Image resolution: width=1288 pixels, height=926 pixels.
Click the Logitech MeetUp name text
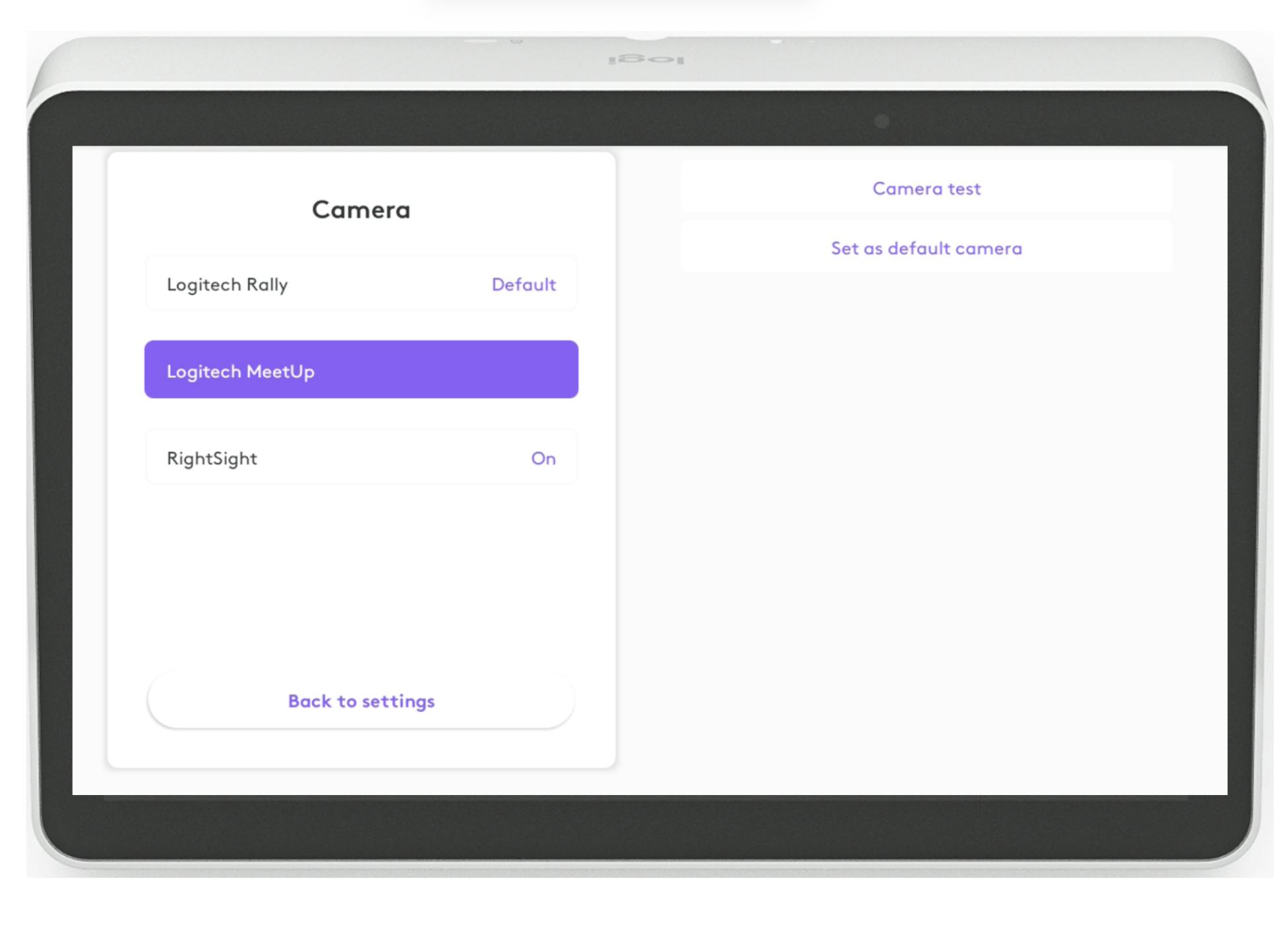coord(240,372)
